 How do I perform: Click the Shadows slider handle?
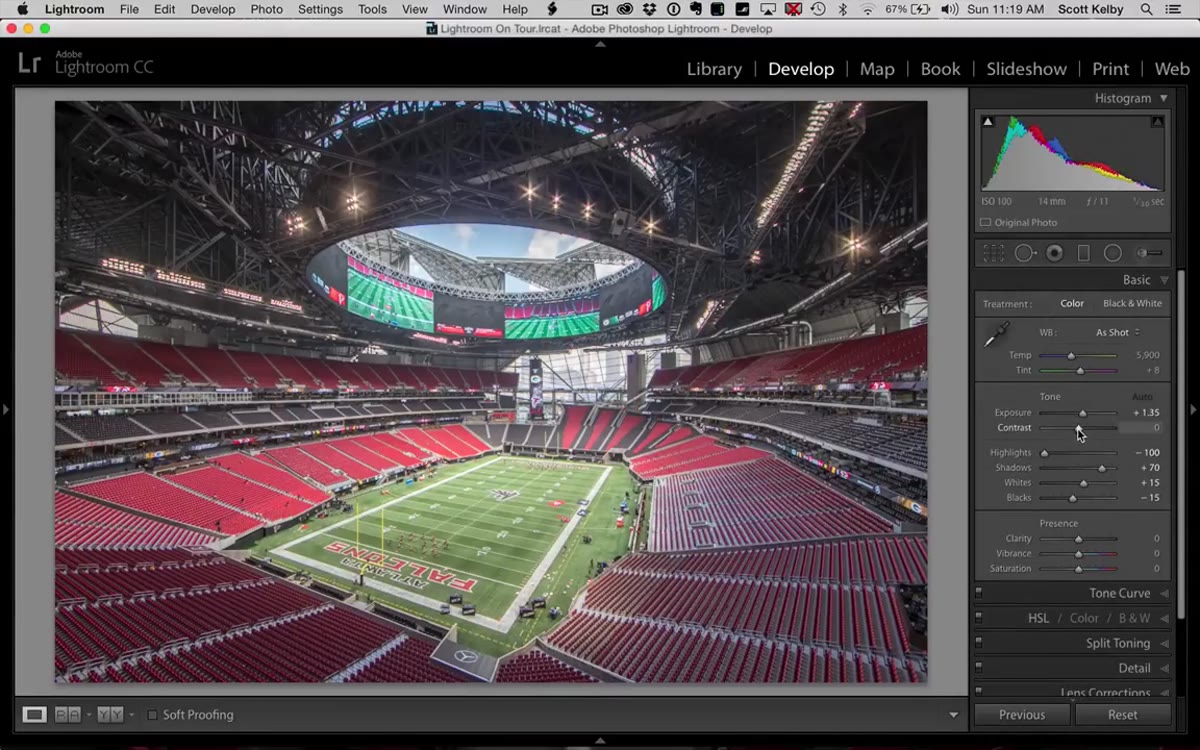[1102, 468]
